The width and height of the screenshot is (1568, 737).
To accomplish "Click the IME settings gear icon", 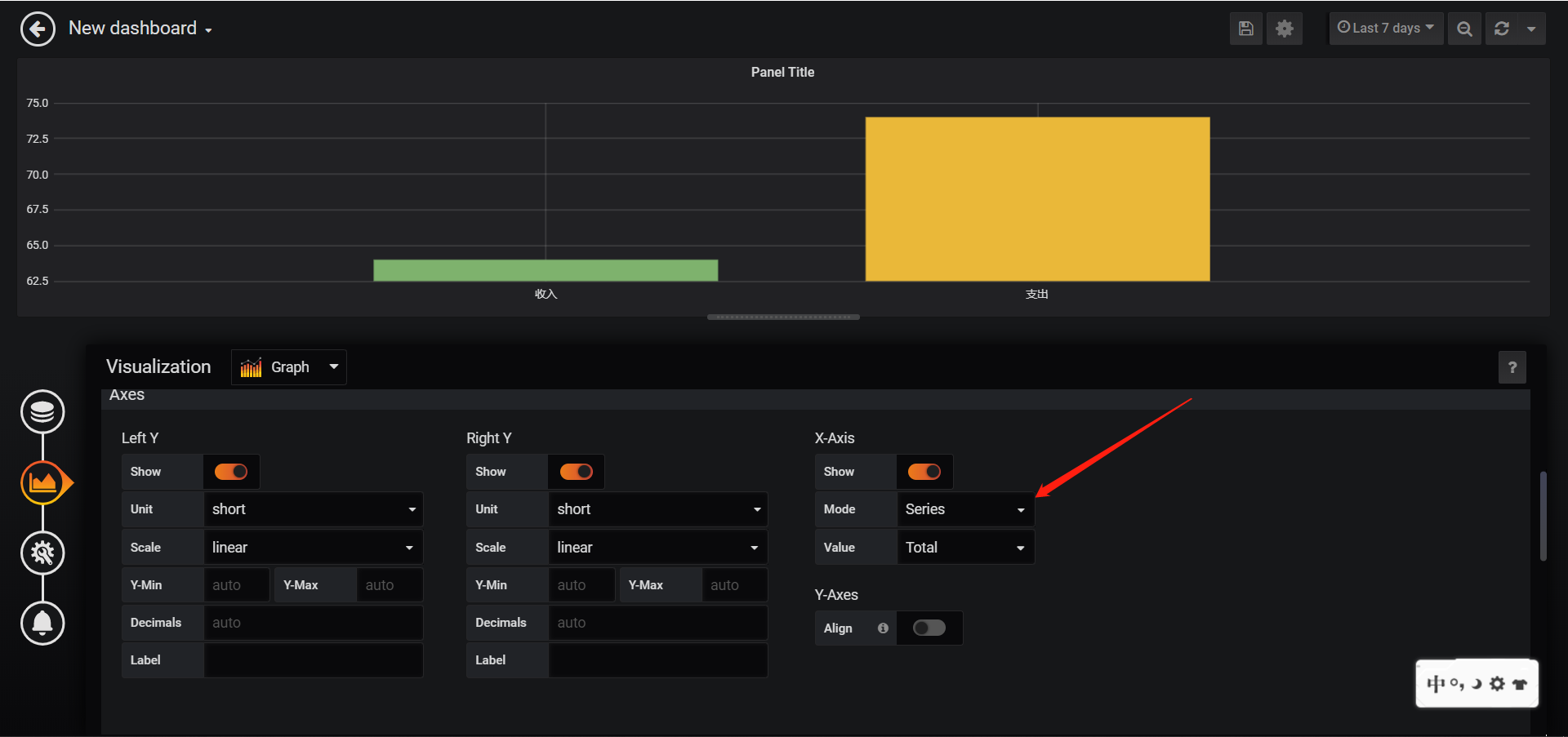I will (x=1497, y=684).
